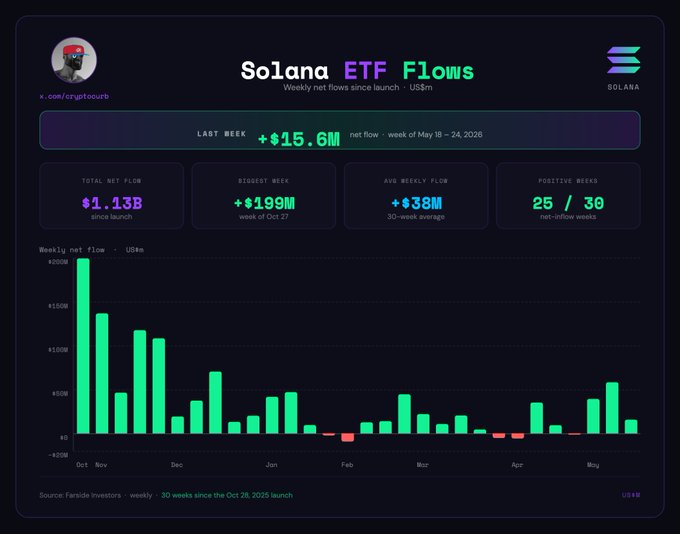The width and height of the screenshot is (680, 534).
Task: Click the $200M y-axis label
Action: pos(58,262)
